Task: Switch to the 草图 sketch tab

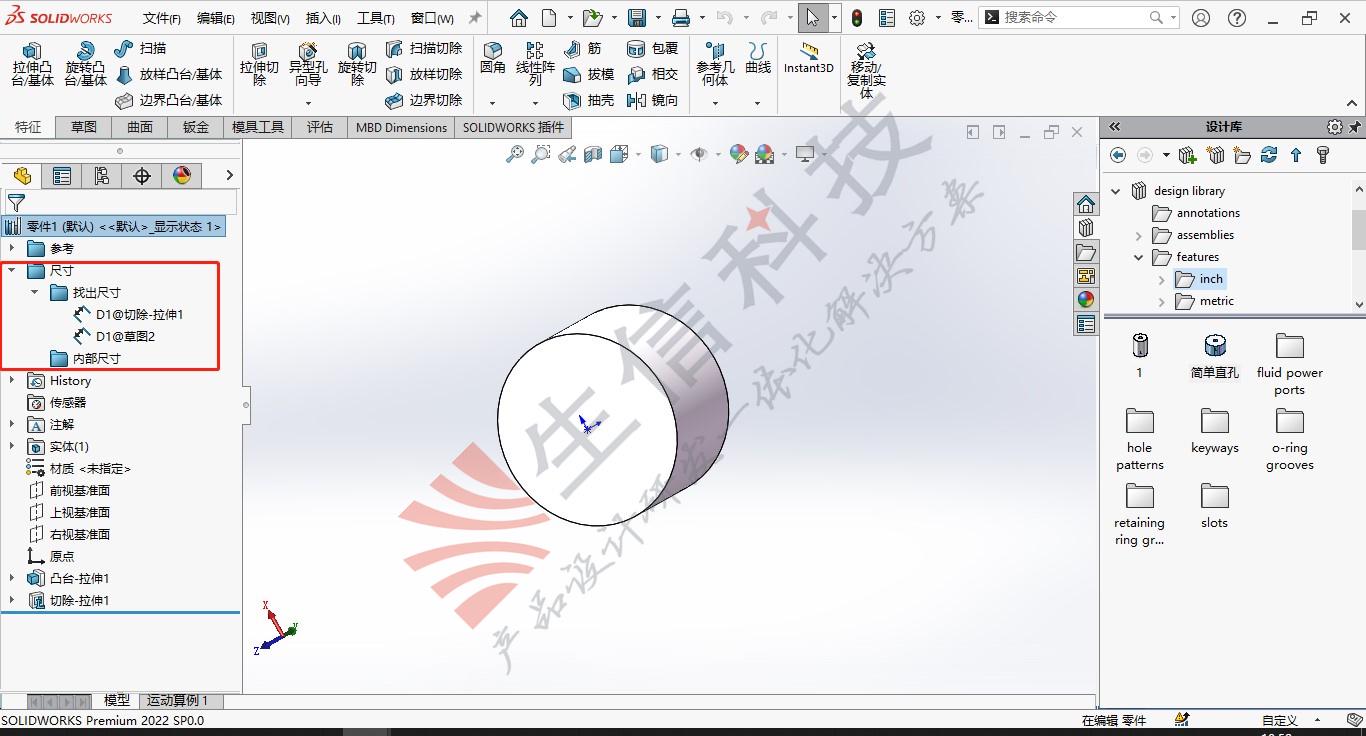Action: pos(84,127)
